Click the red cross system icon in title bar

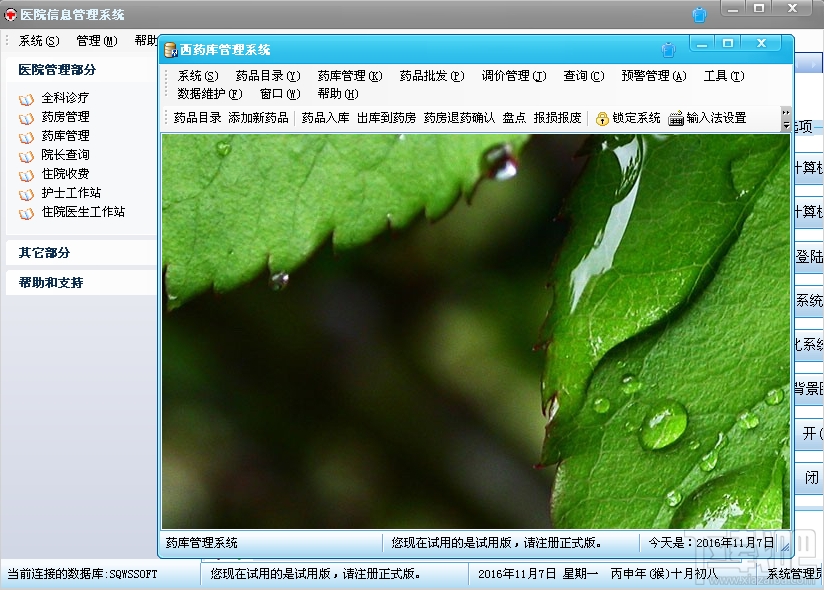[x=12, y=13]
